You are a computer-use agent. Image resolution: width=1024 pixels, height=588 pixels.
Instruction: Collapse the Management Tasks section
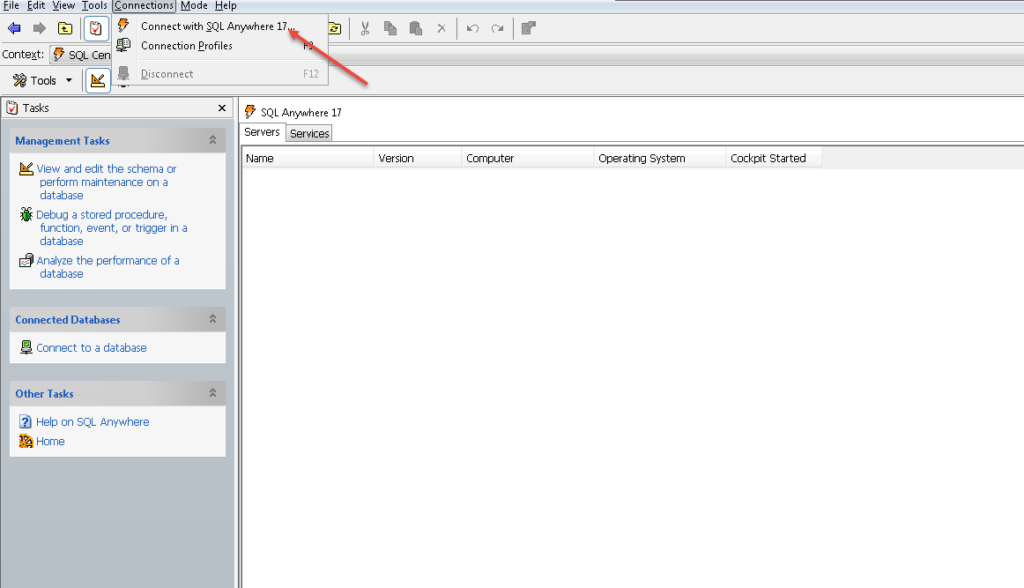[x=214, y=140]
